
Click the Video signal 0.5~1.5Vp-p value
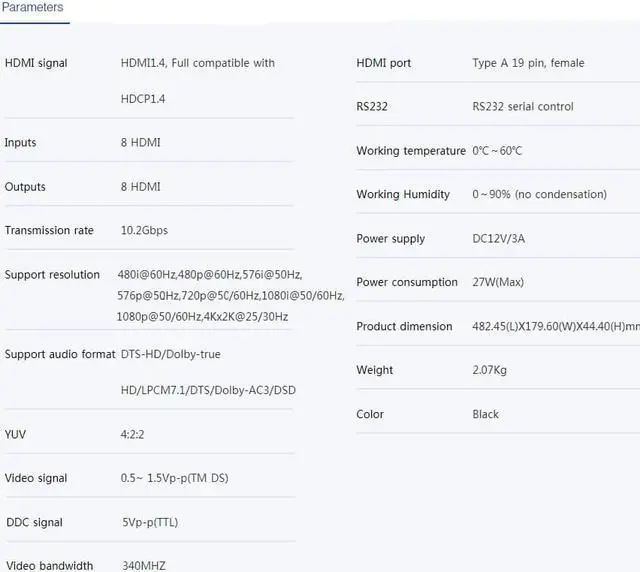174,478
